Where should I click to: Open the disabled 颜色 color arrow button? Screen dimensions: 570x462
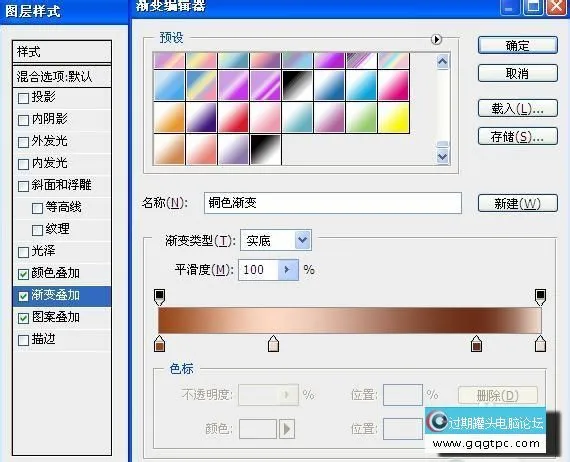(x=287, y=429)
